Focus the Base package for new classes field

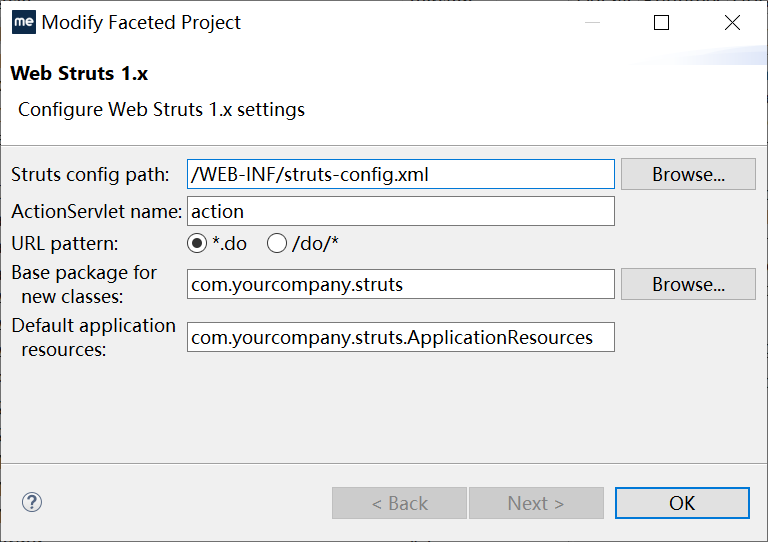401,284
